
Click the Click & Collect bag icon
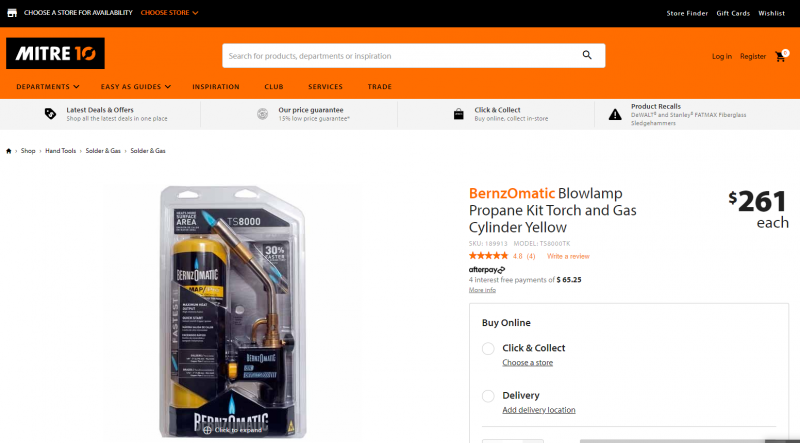coord(459,114)
